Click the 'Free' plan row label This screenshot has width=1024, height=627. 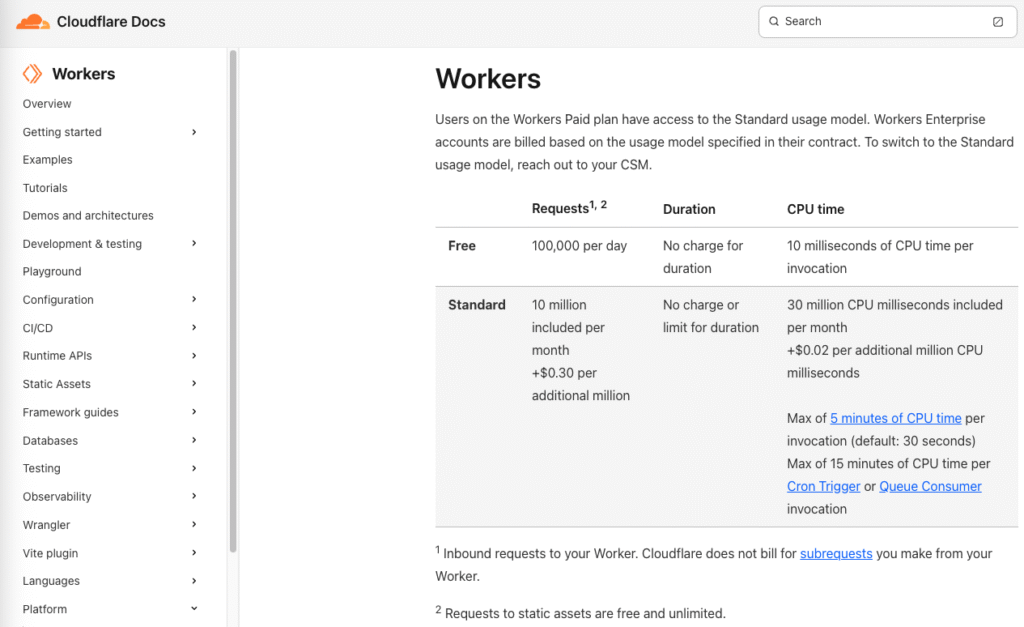462,246
